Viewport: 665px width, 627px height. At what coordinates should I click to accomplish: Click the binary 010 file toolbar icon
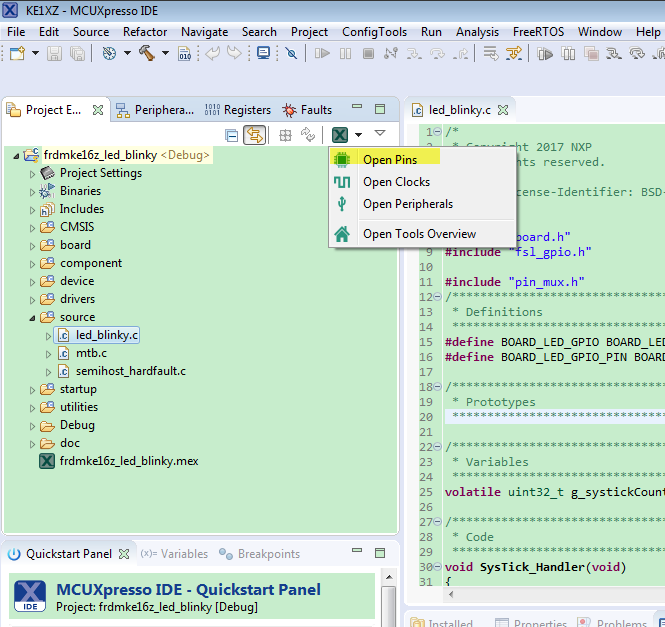point(184,53)
